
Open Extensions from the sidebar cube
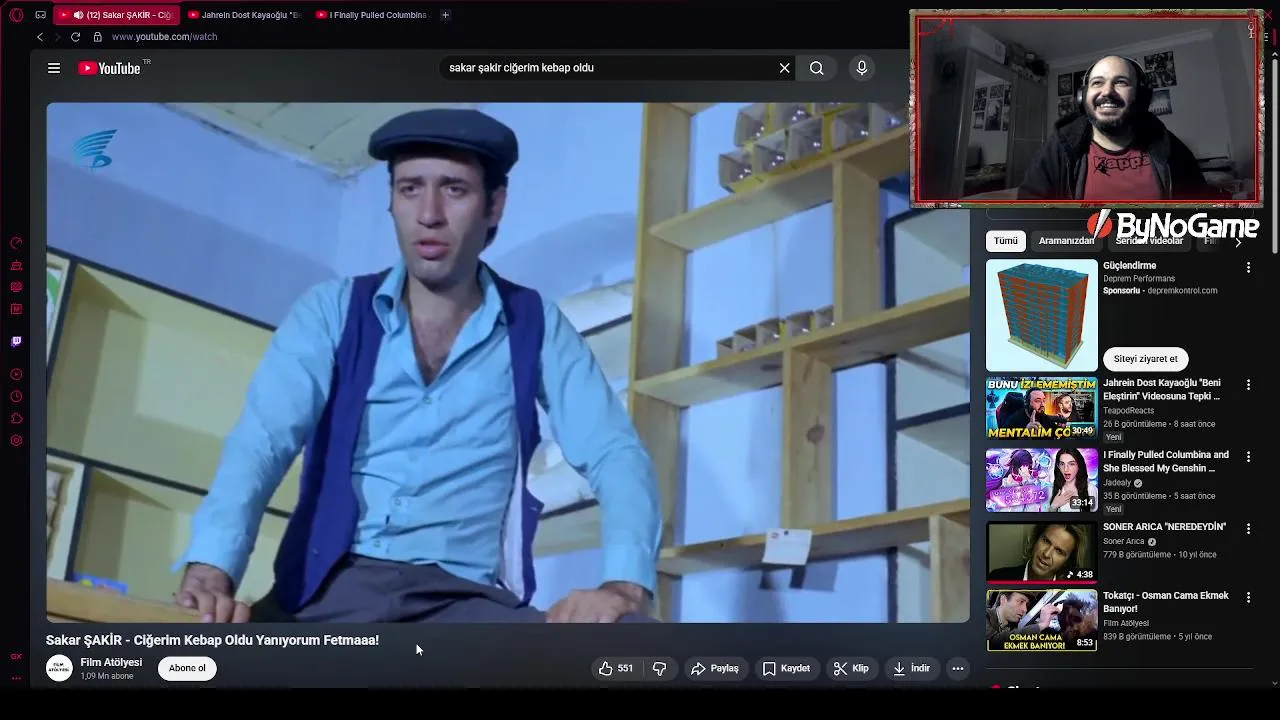(x=16, y=419)
